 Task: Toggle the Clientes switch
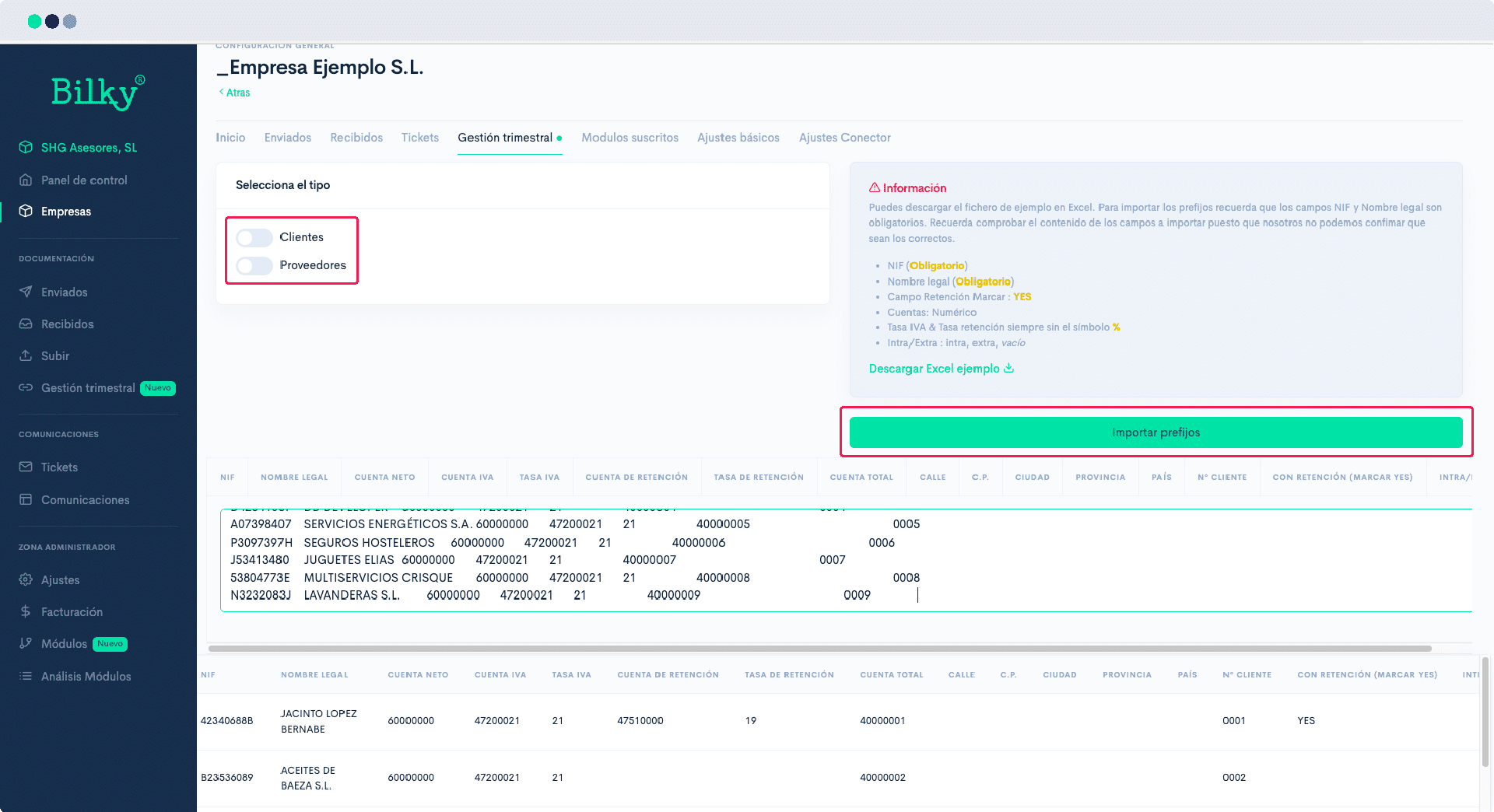(254, 237)
